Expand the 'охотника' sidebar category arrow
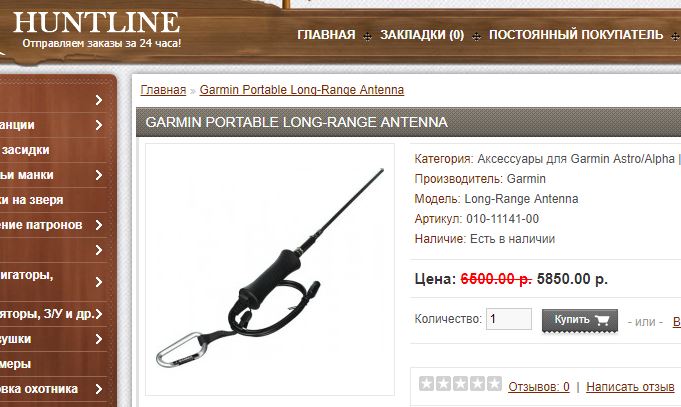 coord(99,389)
